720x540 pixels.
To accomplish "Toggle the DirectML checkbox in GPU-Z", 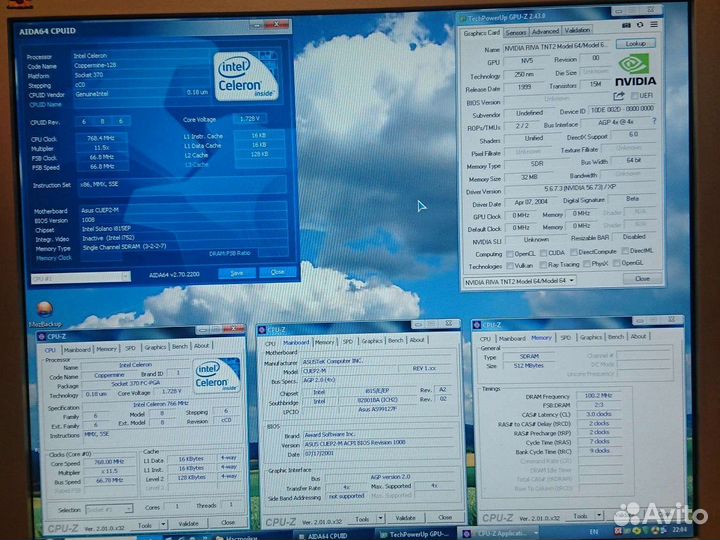I will coord(625,251).
